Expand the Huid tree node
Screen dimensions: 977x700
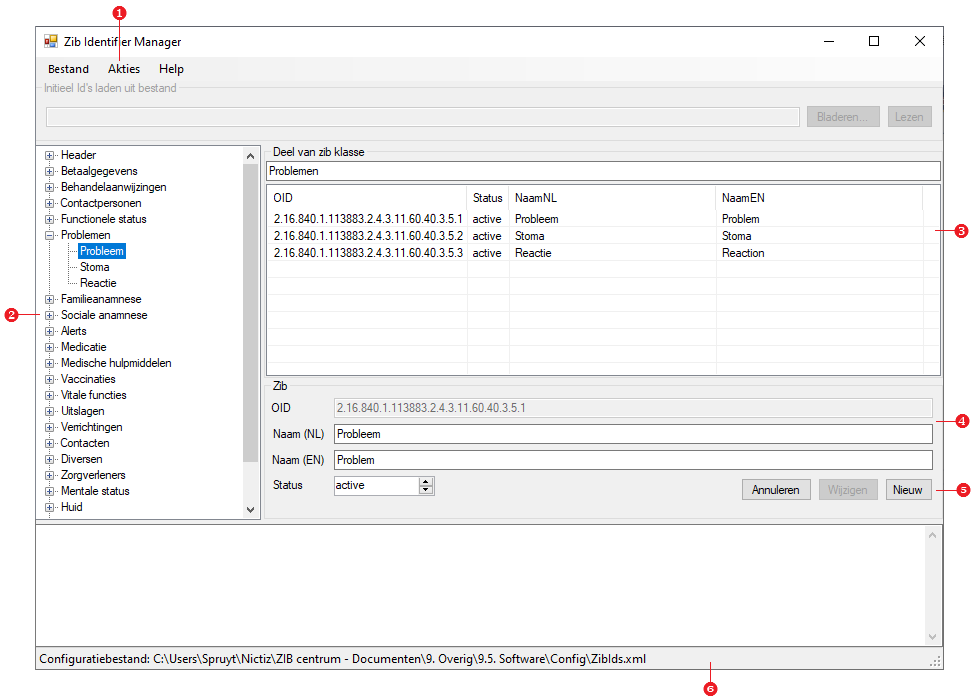coord(49,507)
